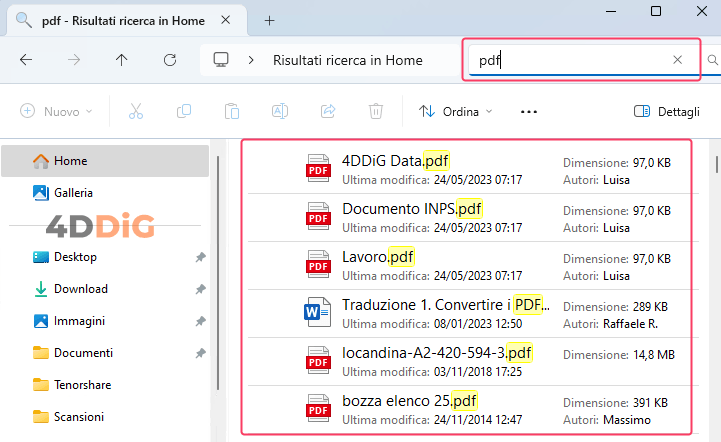Click '03/11/2018 17:25' modification date
Screen dimensions: 721x442
click(x=478, y=372)
